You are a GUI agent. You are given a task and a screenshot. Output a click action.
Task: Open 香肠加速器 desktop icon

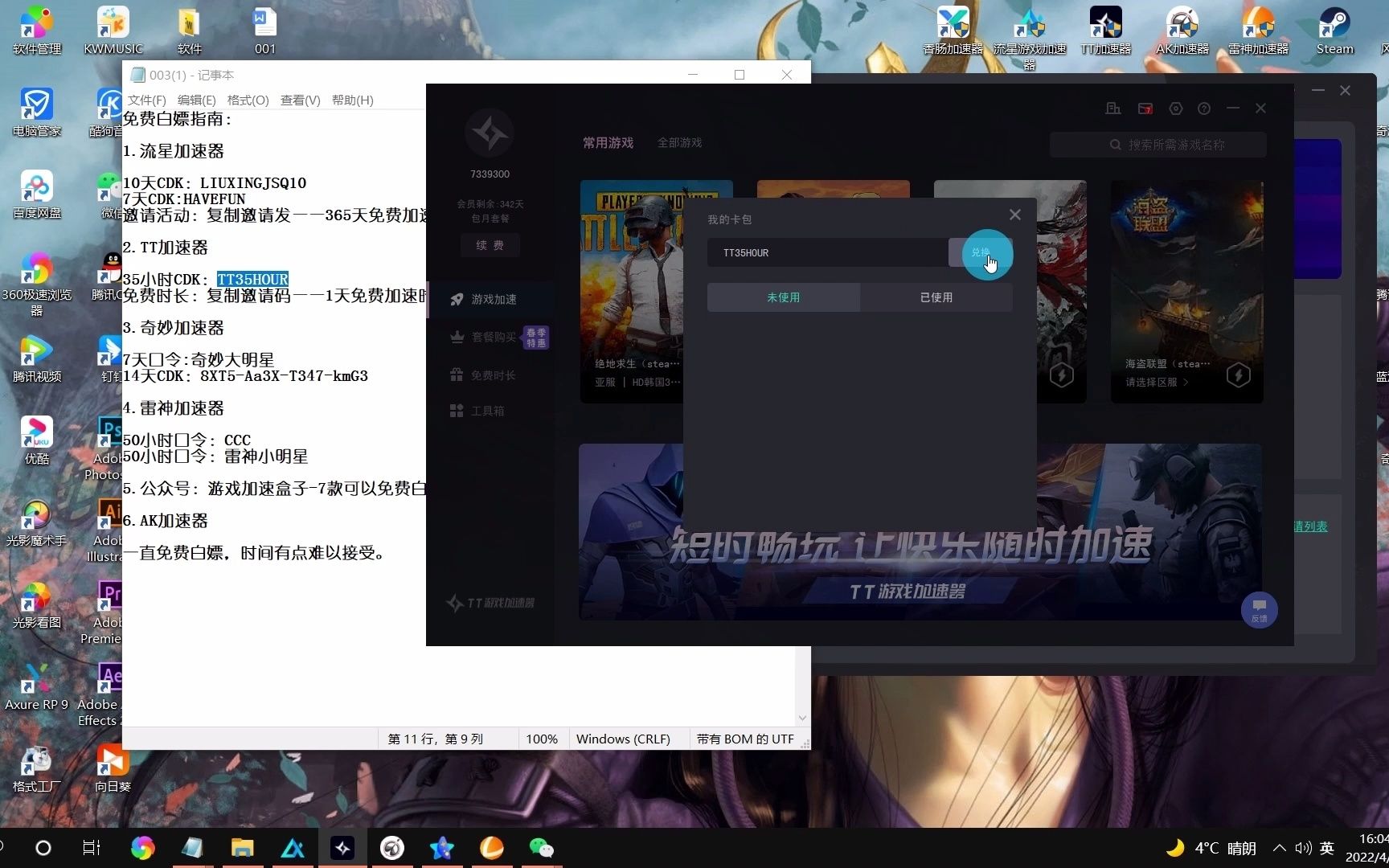(x=953, y=31)
